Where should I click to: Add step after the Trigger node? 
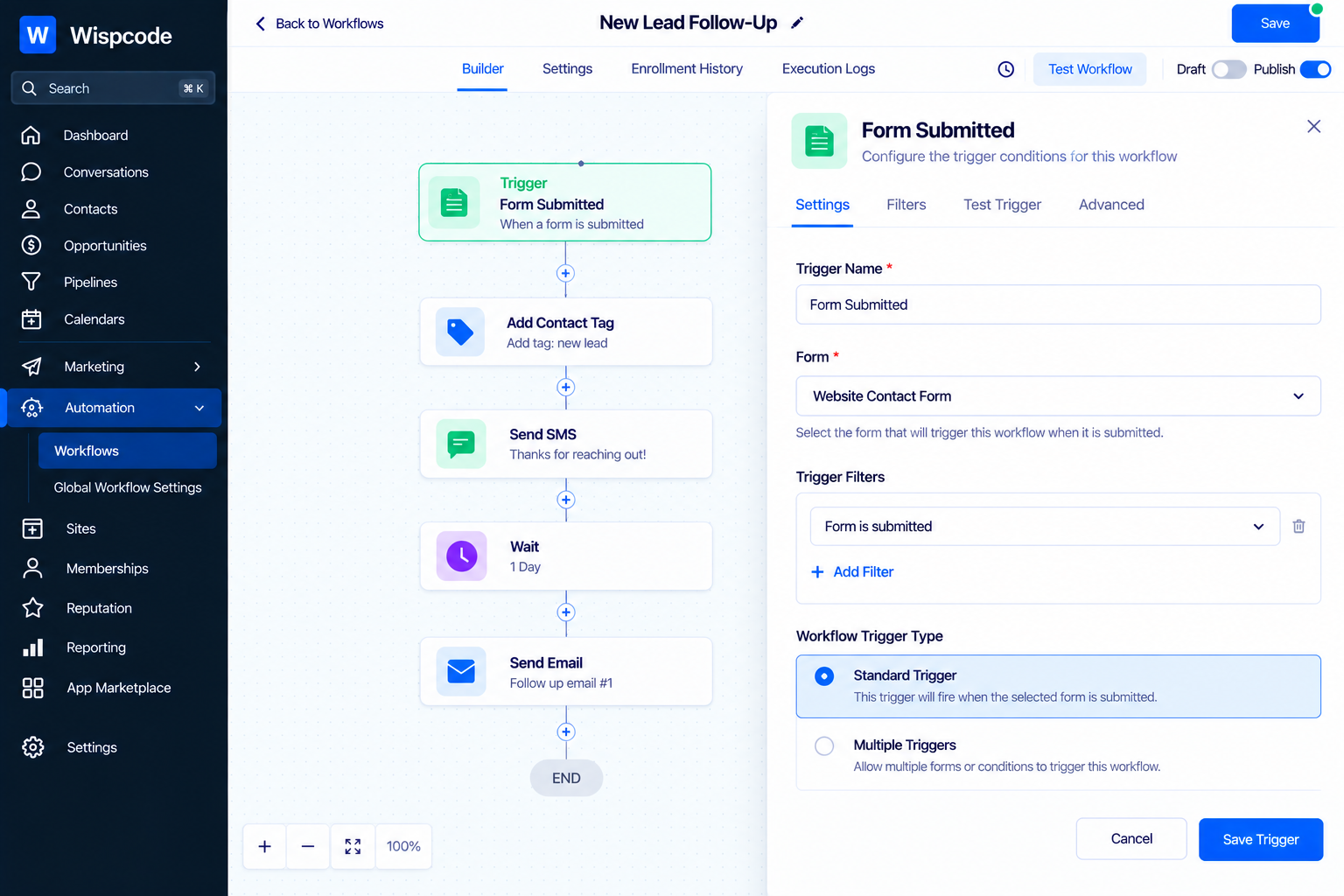(565, 273)
